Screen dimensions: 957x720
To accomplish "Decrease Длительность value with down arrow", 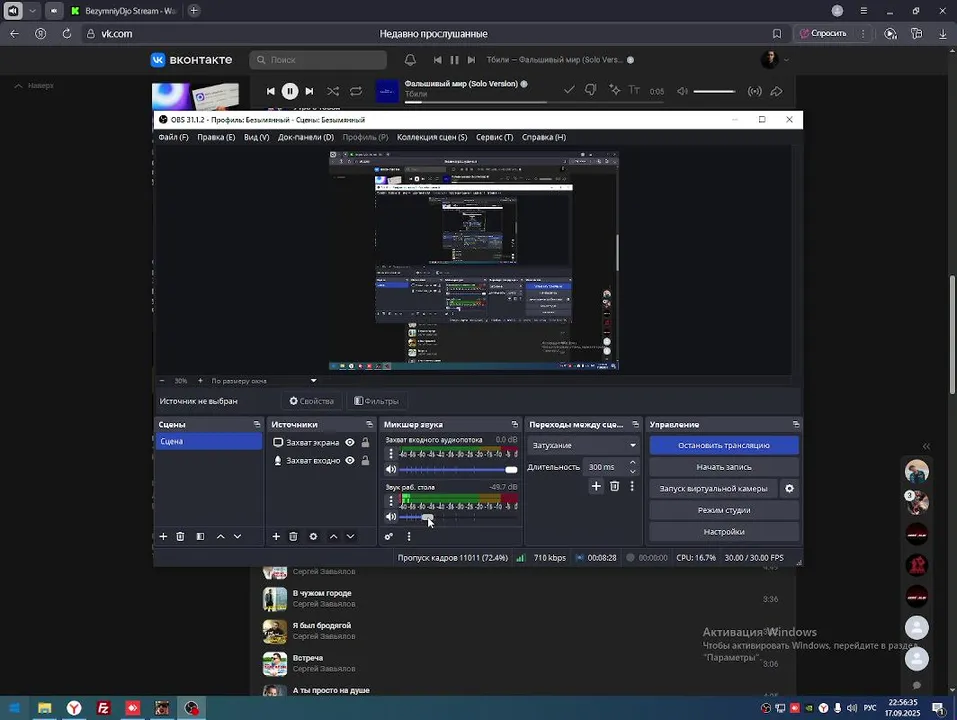I will point(632,471).
